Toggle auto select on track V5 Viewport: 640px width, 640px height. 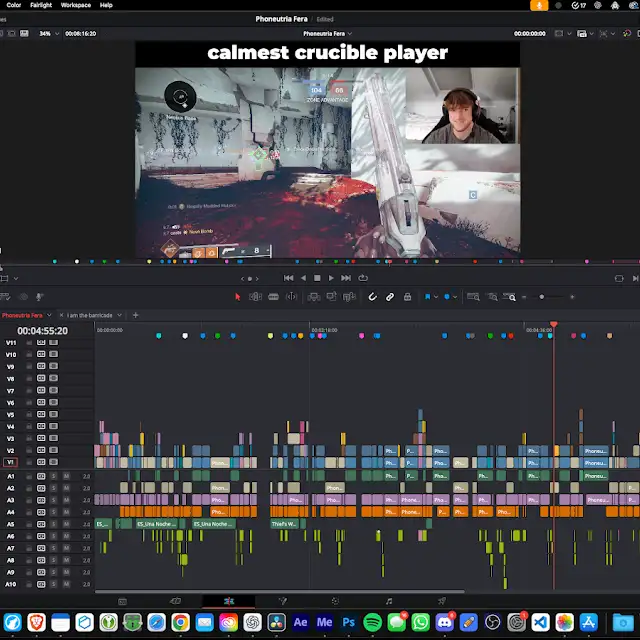point(41,414)
